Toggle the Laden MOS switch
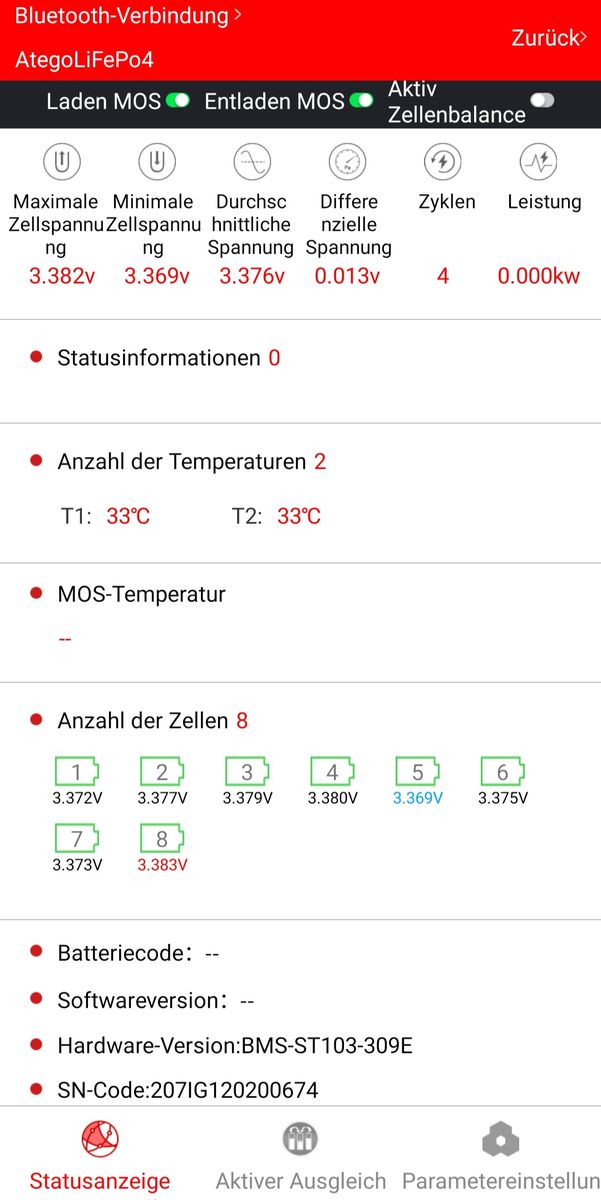Screen dimensions: 601x1200 tap(178, 101)
